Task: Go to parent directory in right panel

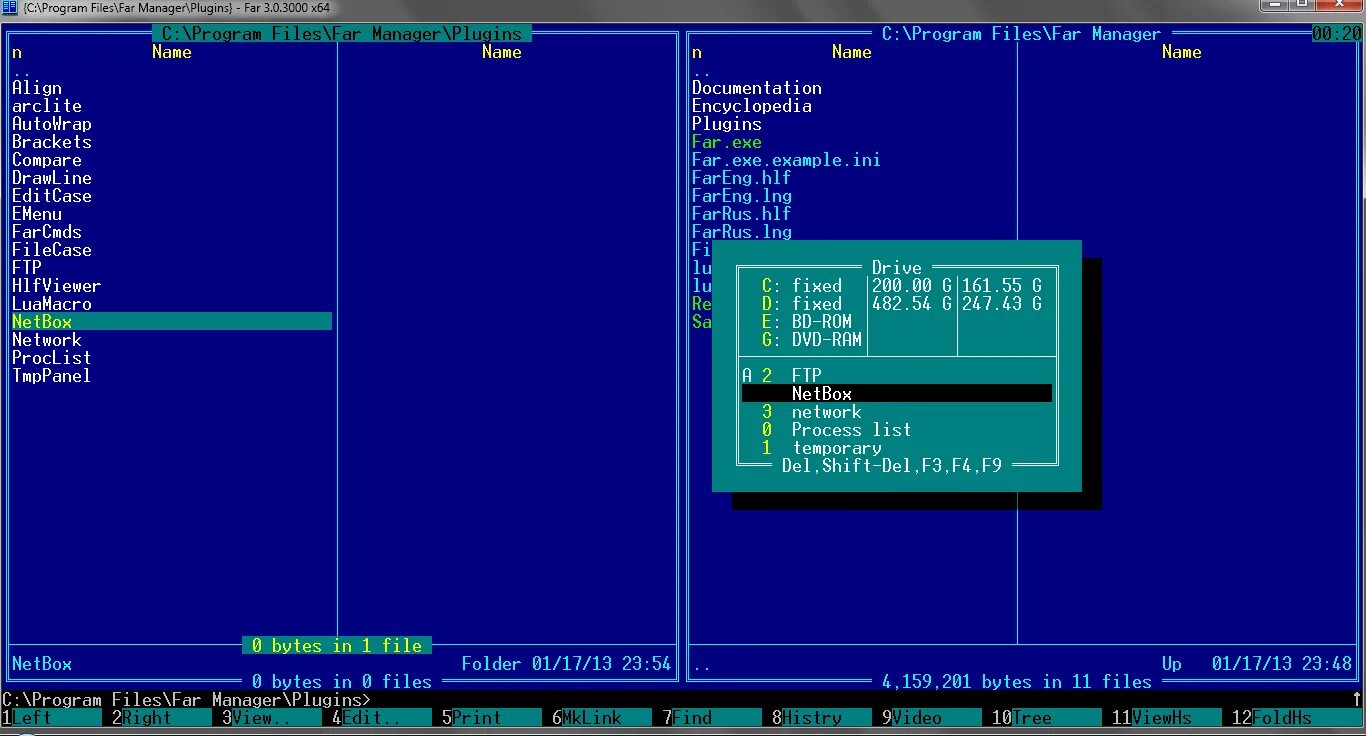Action: click(702, 72)
